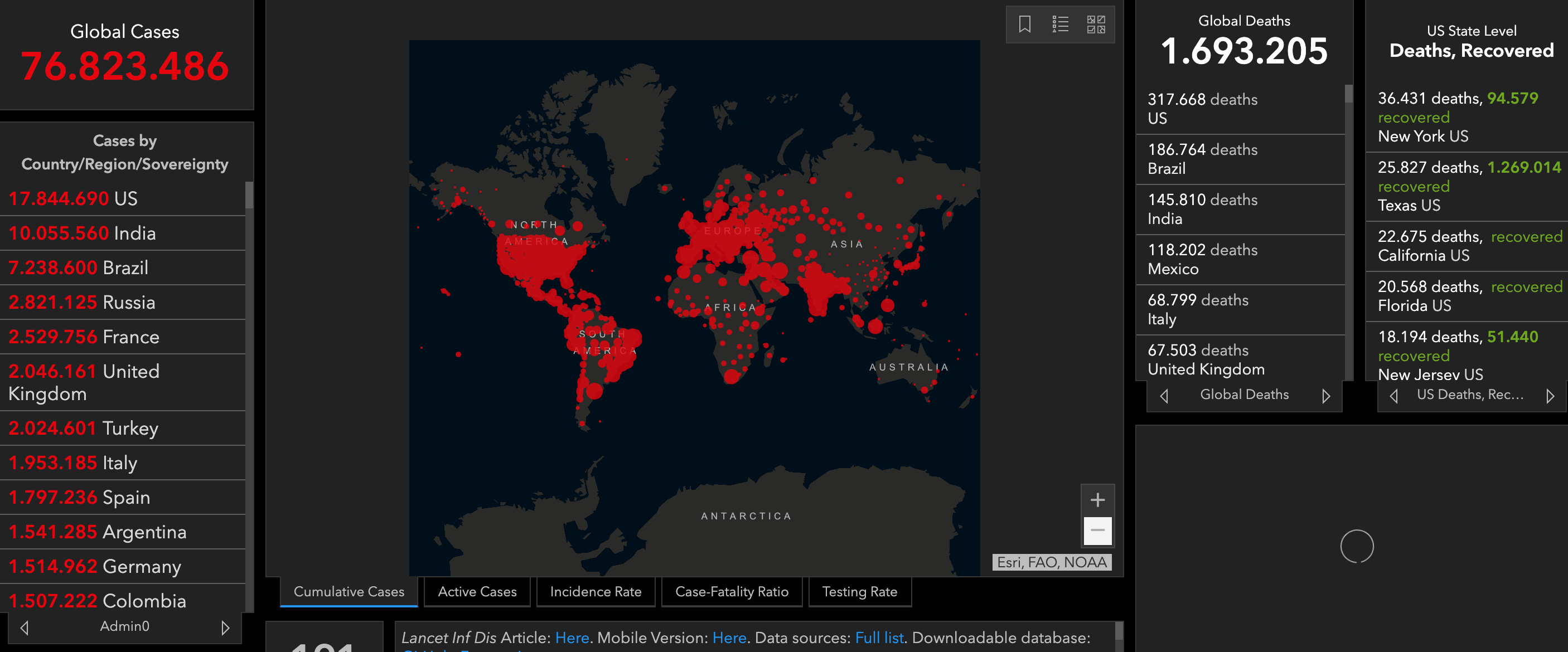Screen dimensions: 1568x652
Task: Go to previous Admin0 list page
Action: pos(25,627)
